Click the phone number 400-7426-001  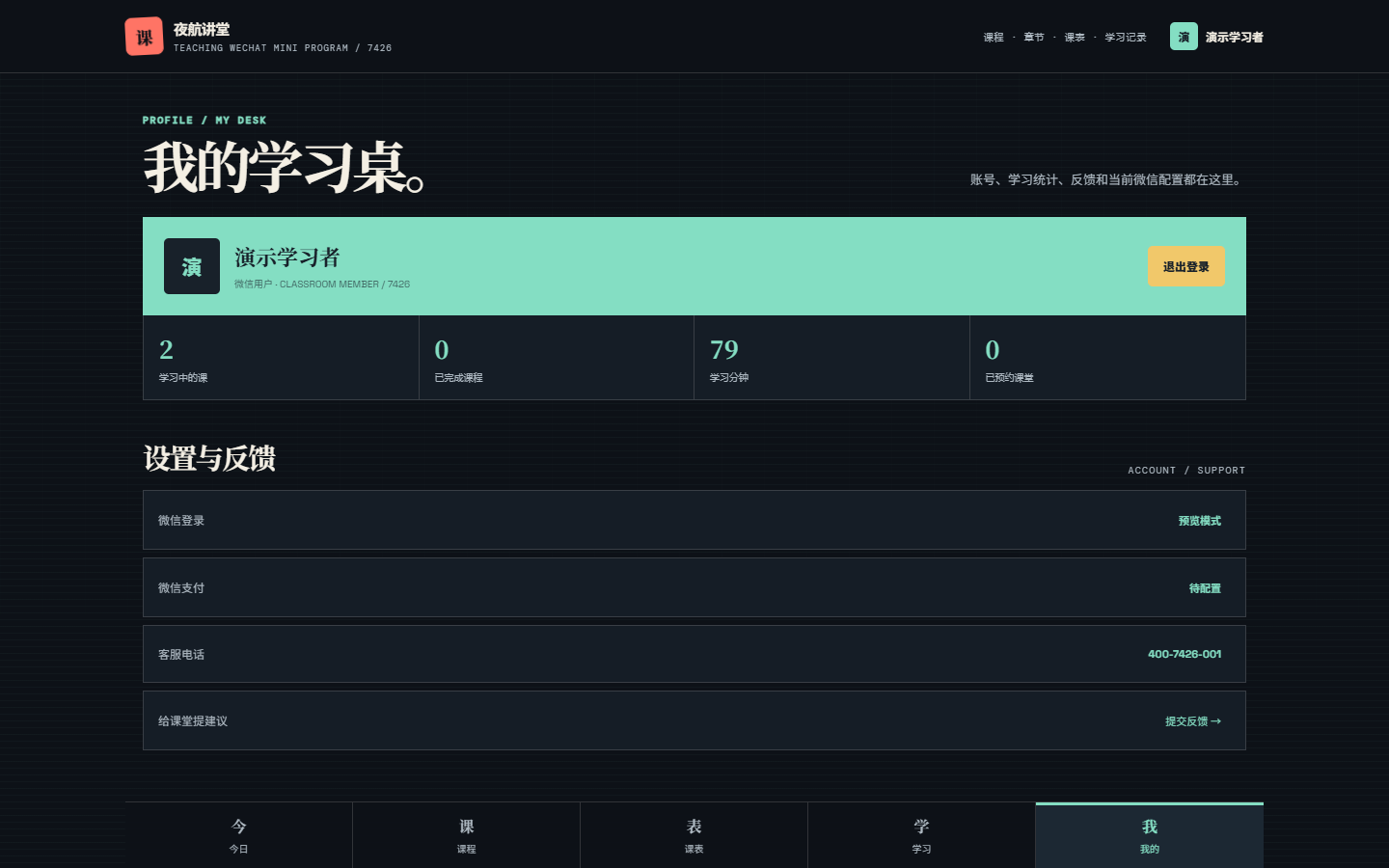point(1185,655)
